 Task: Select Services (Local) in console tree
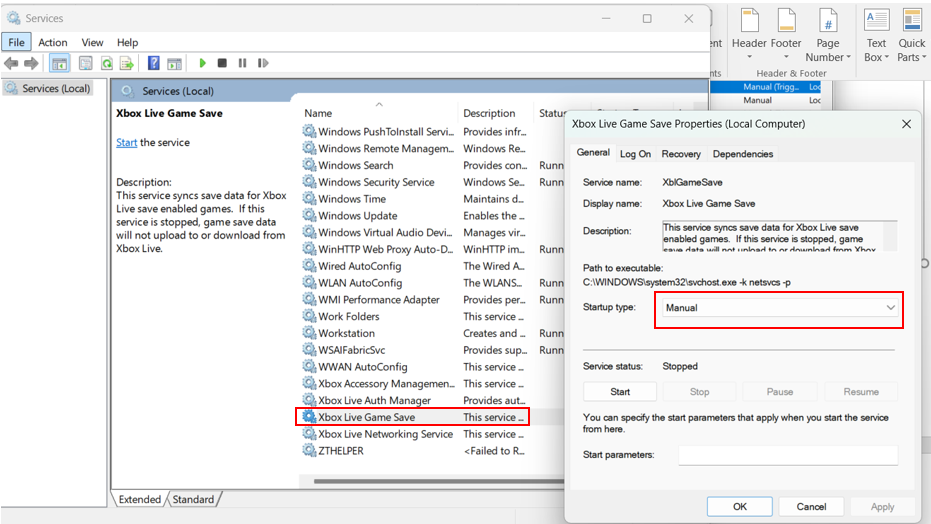coord(48,88)
